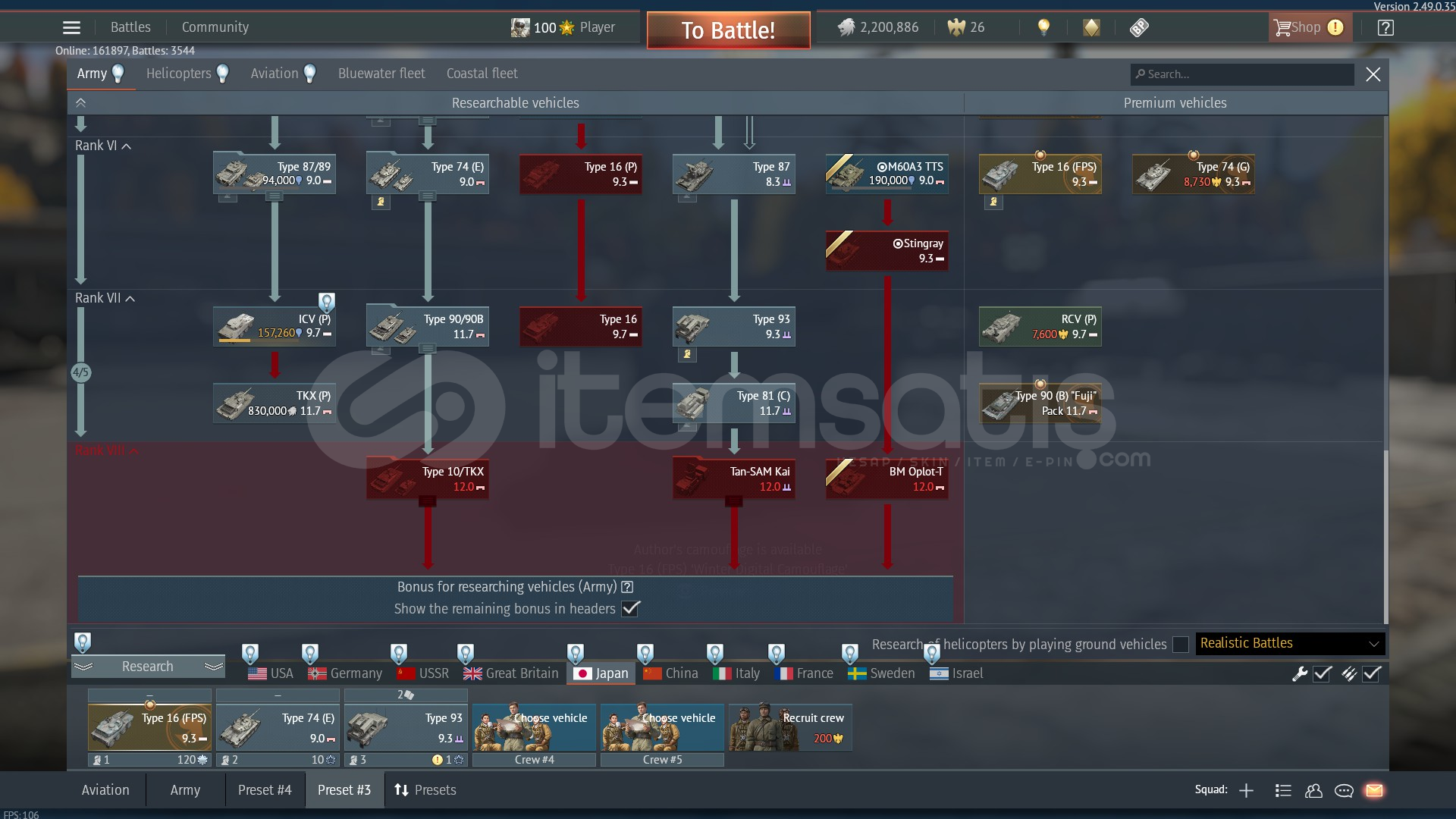Click the Research button
This screenshot has width=1456, height=819.
[148, 667]
